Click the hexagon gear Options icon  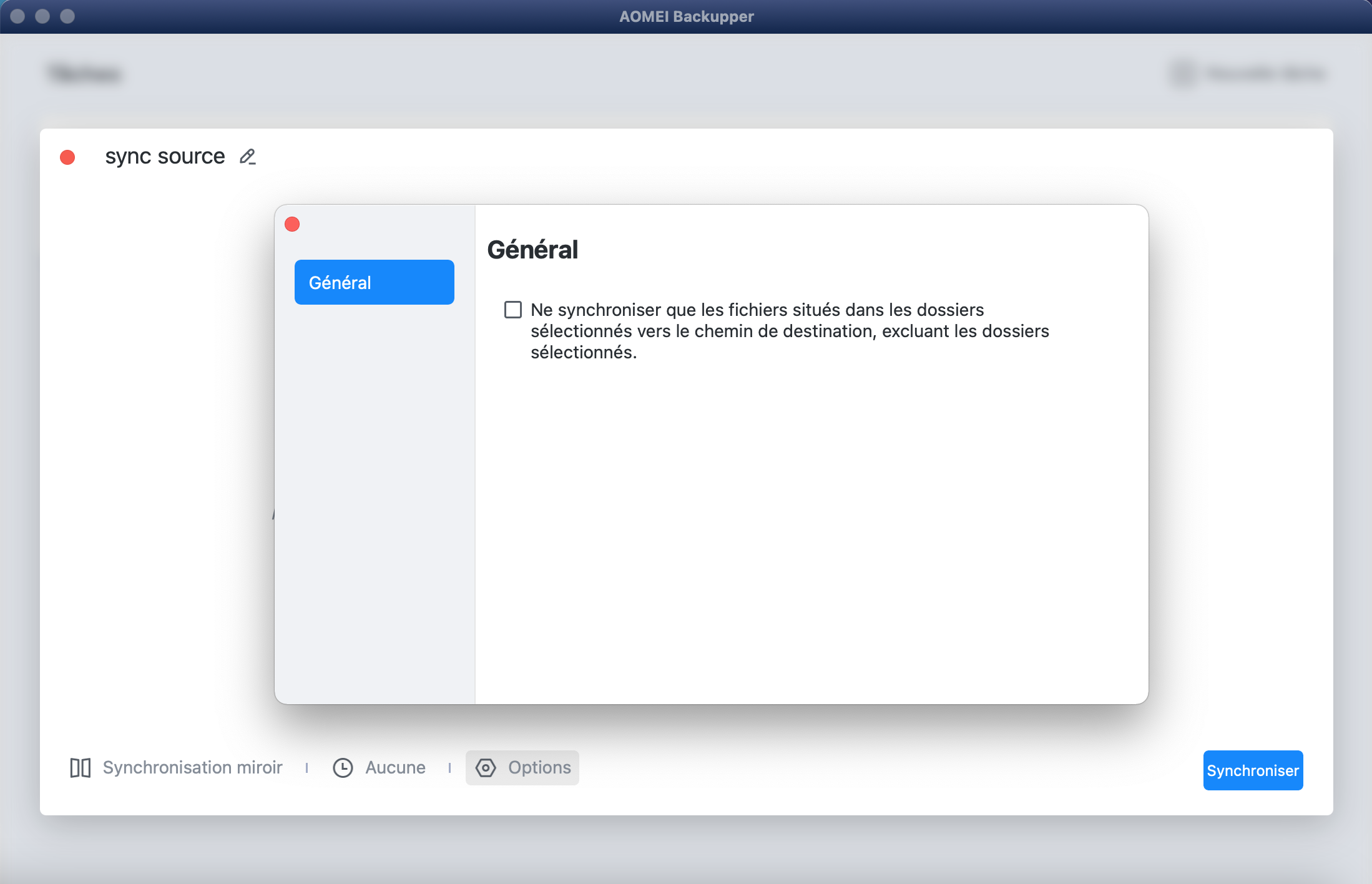(x=486, y=767)
